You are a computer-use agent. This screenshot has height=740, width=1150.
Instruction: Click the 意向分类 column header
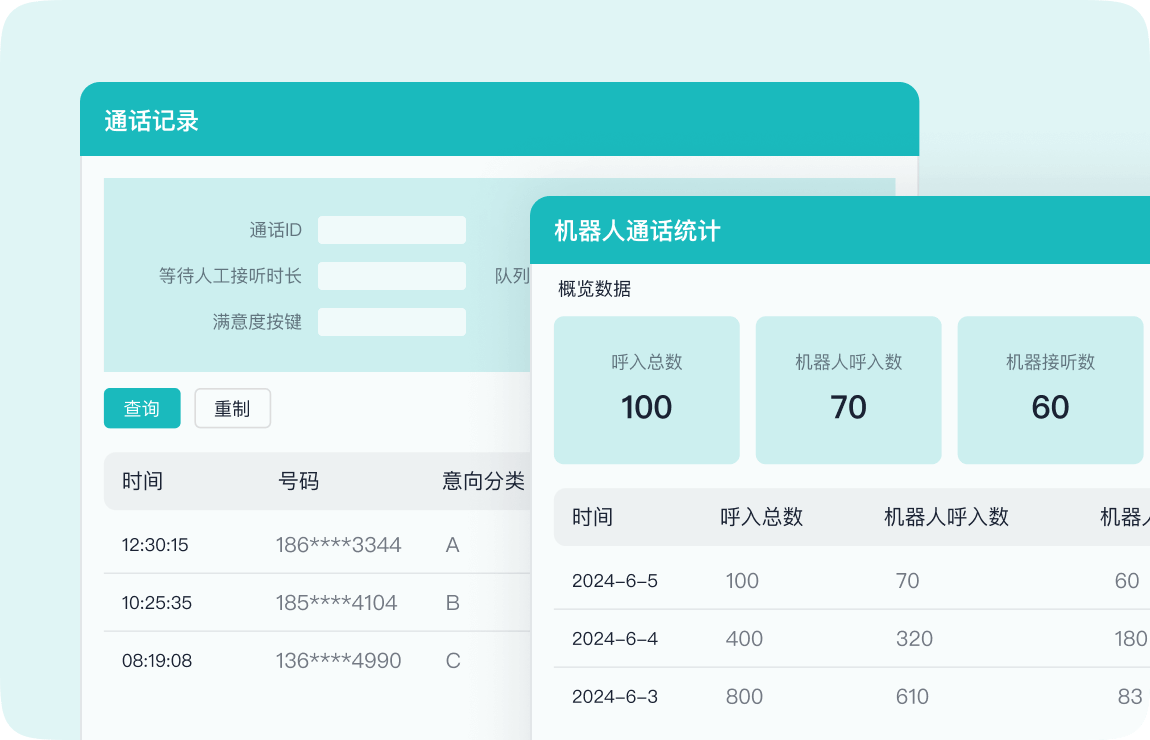pos(483,481)
